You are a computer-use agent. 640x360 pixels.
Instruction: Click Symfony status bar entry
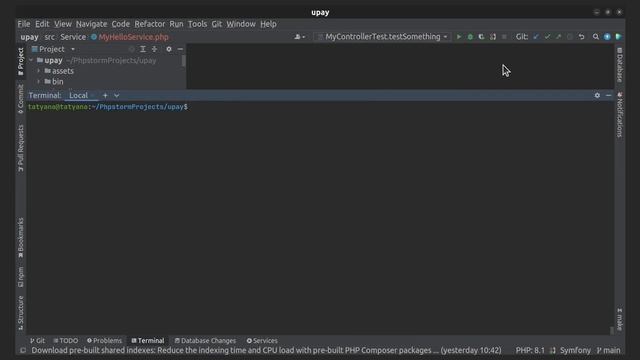coord(575,350)
